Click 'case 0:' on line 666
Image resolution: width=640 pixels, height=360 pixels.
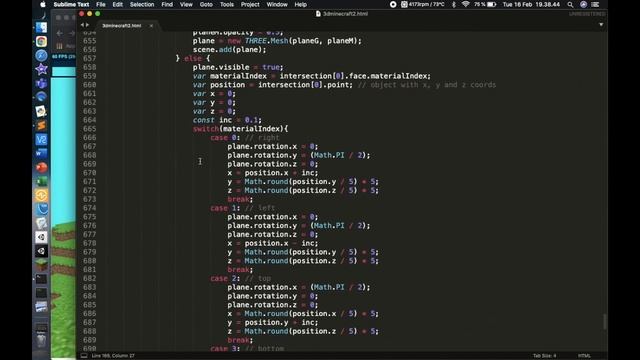pos(225,138)
